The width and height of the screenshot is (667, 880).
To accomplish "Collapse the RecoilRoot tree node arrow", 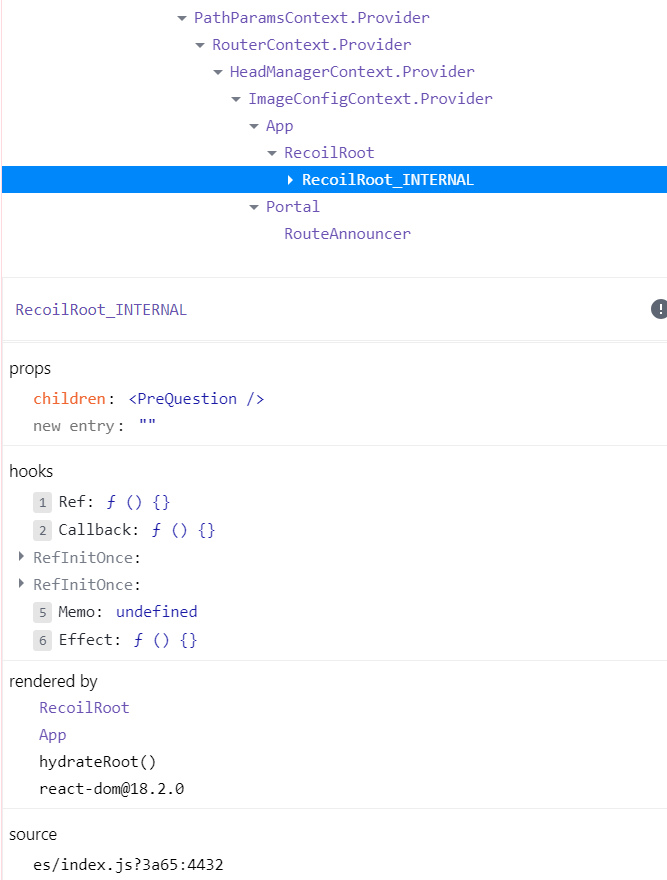I will [272, 153].
